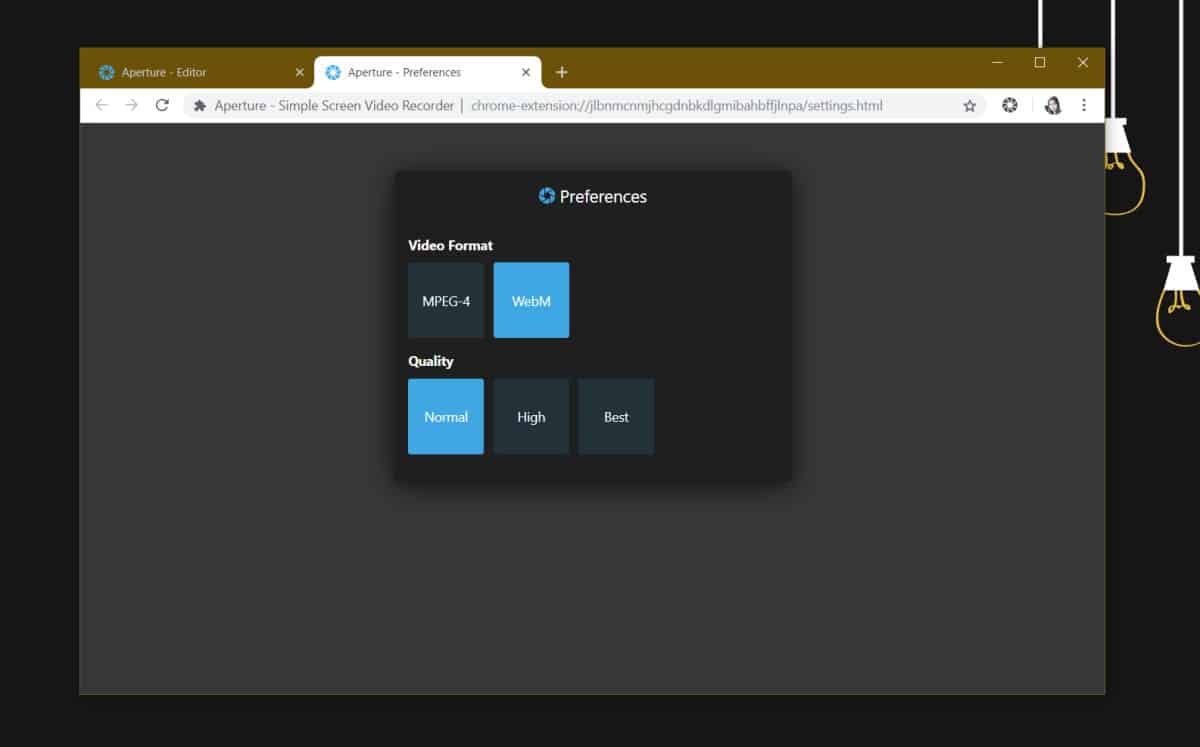
Task: Click the extension puzzle icon in address bar
Action: (x=200, y=105)
